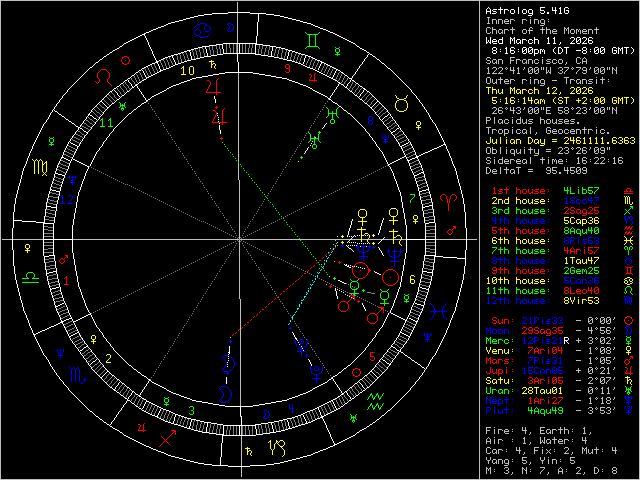This screenshot has width=640, height=480.
Task: Click the Placidus houses text line
Action: (x=530, y=120)
